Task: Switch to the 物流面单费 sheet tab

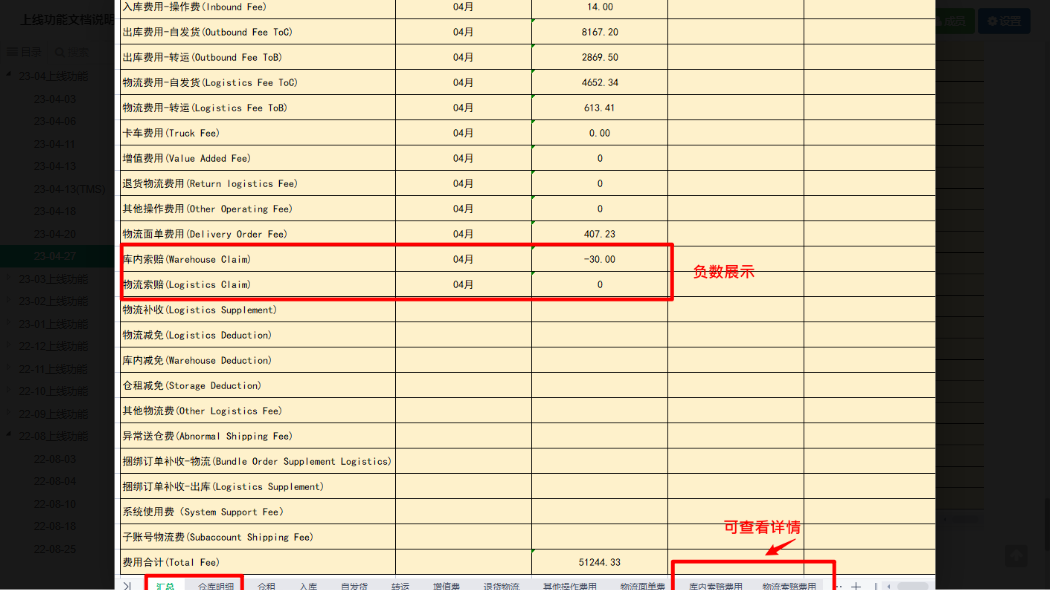Action: 643,585
